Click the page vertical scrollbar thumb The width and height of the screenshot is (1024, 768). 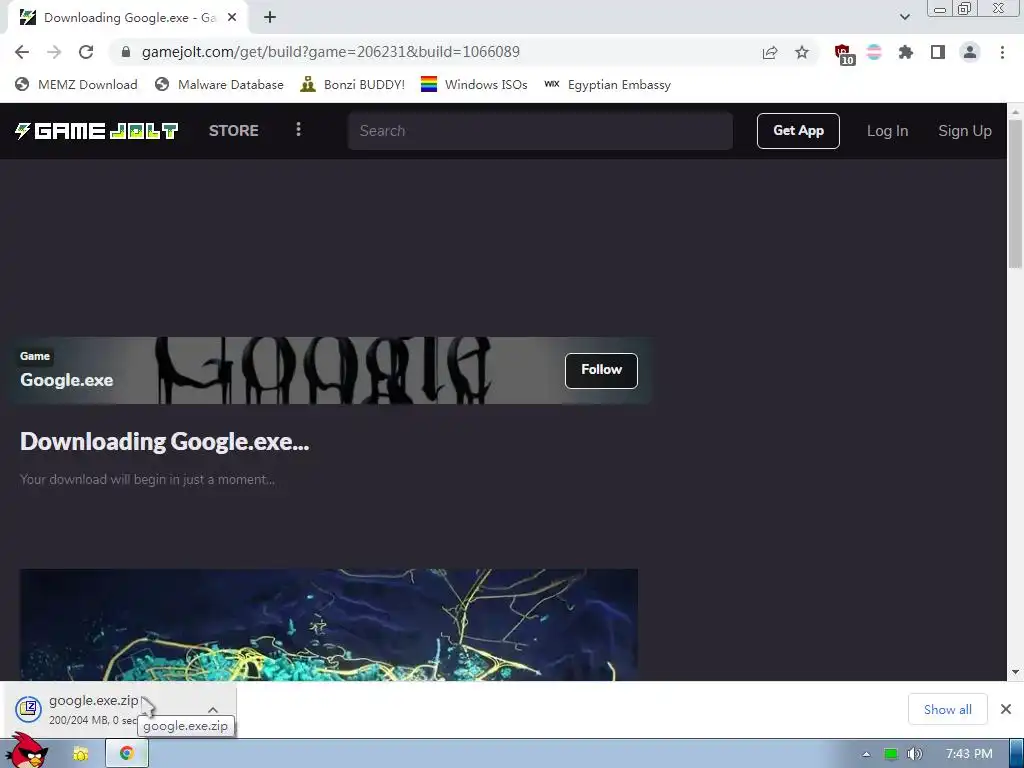tap(1015, 193)
